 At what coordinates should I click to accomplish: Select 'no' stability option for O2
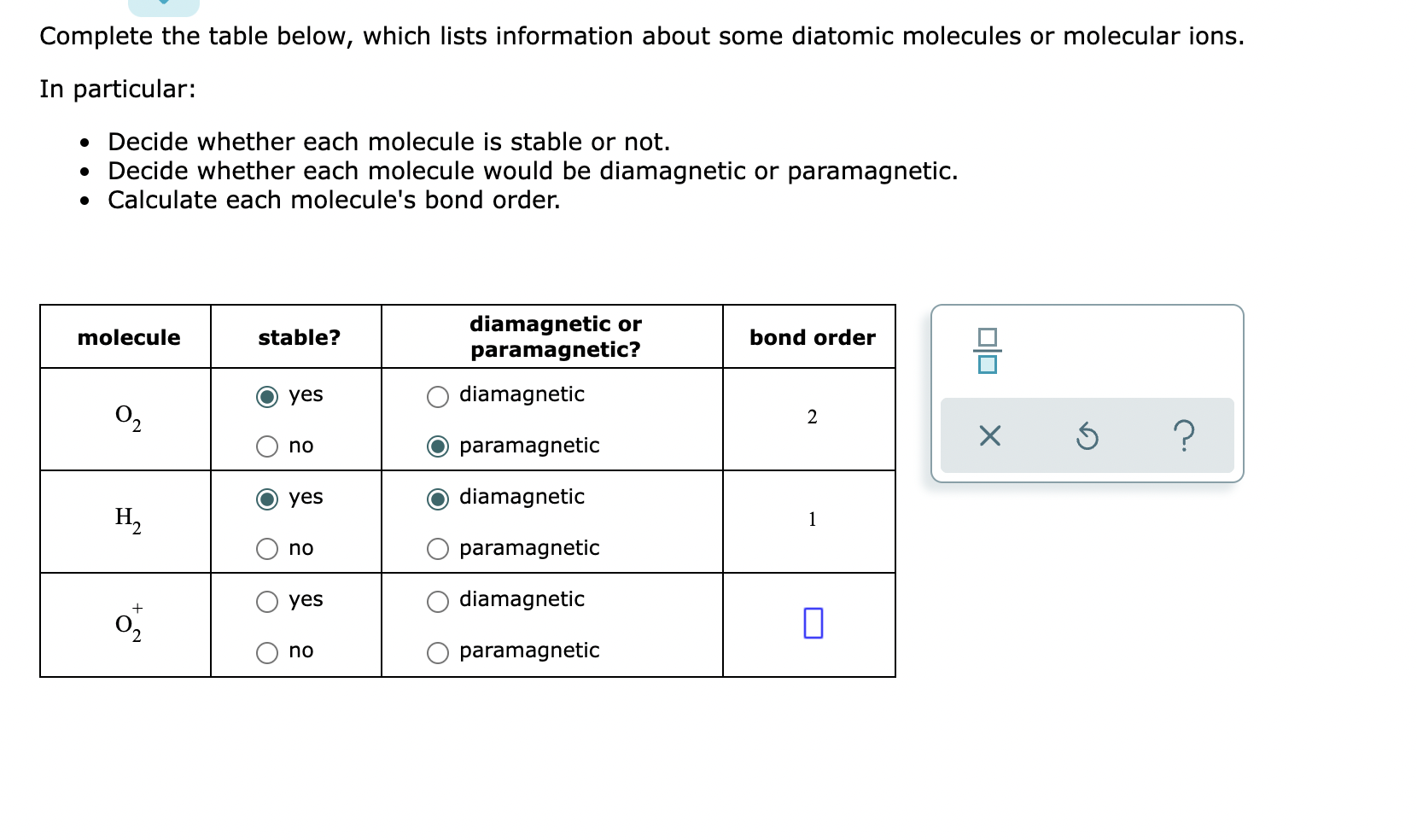[x=266, y=445]
